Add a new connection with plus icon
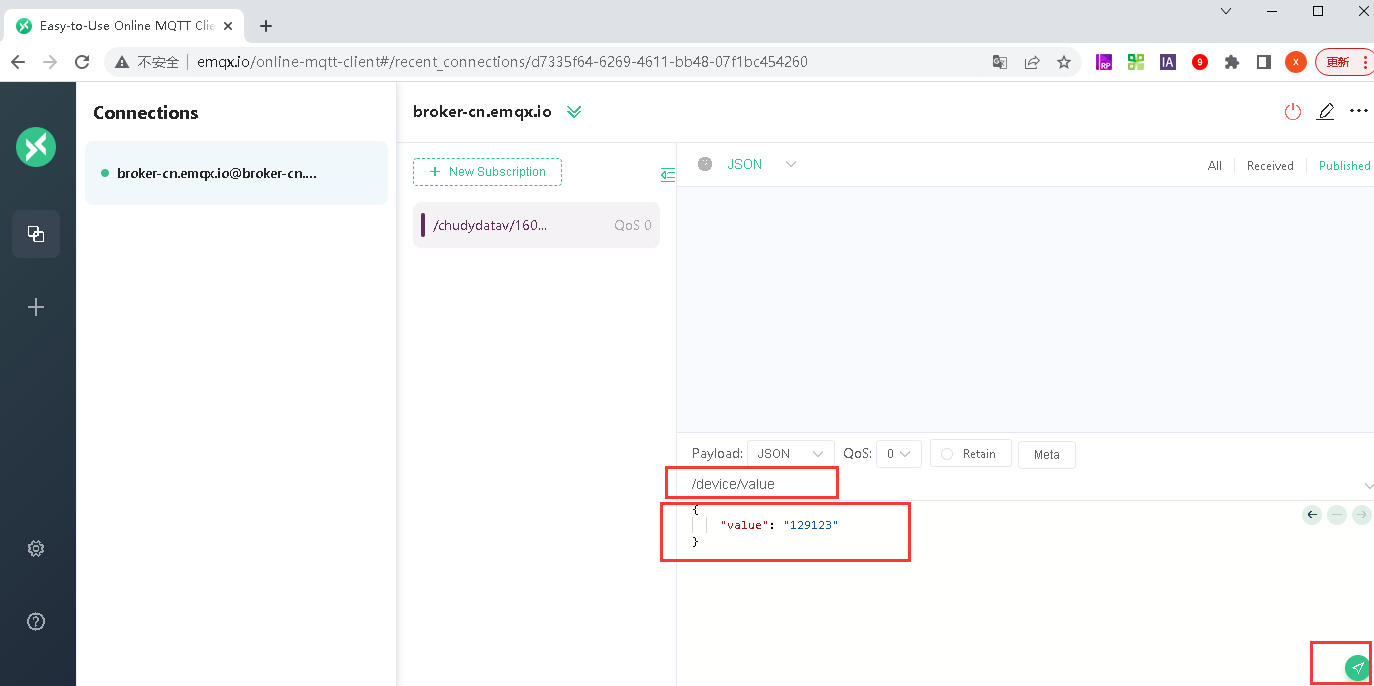The height and width of the screenshot is (686, 1374). click(x=36, y=307)
